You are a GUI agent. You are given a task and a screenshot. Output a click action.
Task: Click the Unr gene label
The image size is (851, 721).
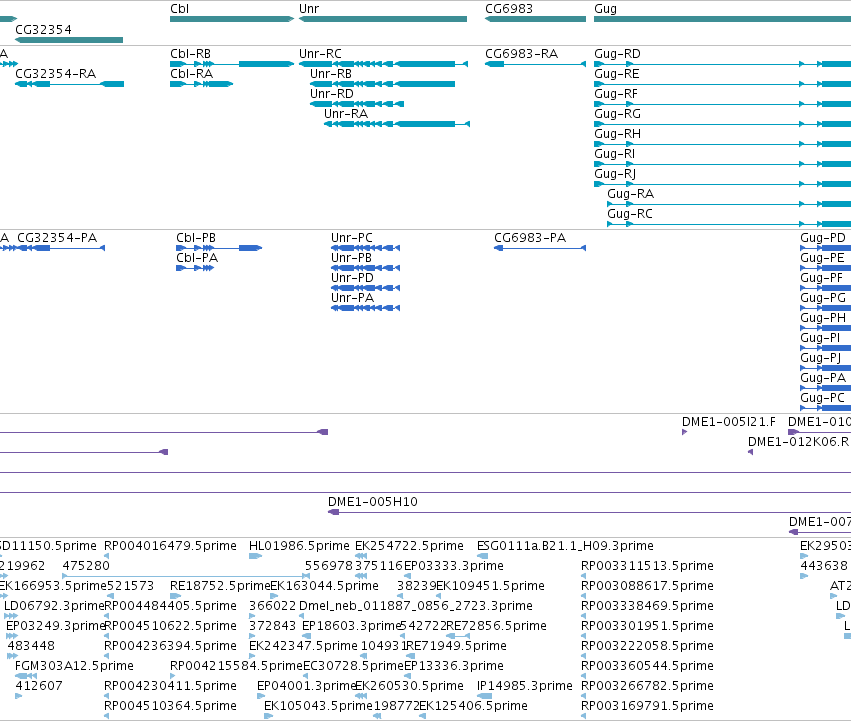(309, 9)
